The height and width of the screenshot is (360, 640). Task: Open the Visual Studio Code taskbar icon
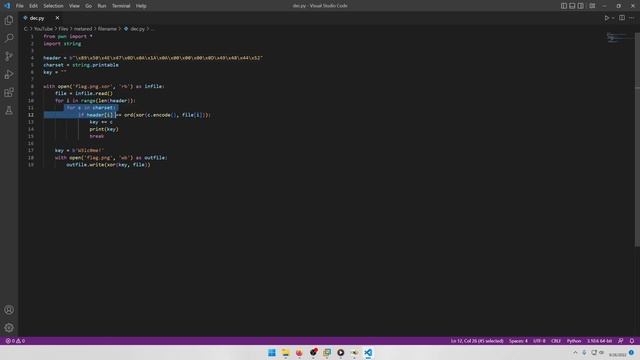(368, 353)
